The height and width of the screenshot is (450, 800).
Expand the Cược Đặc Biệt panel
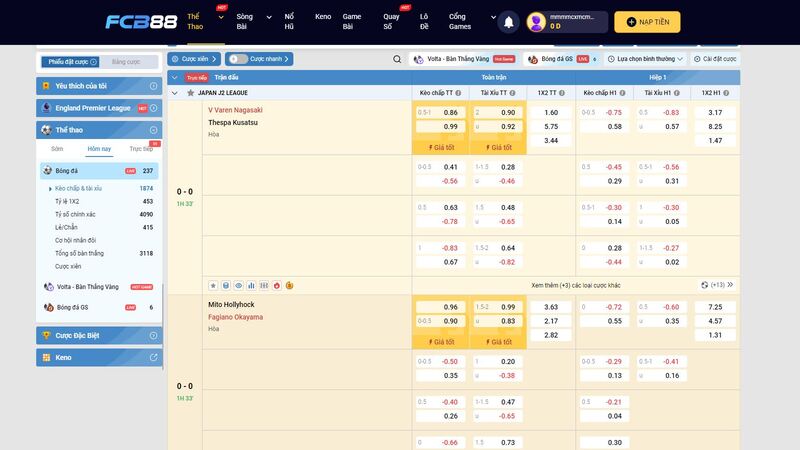point(153,336)
